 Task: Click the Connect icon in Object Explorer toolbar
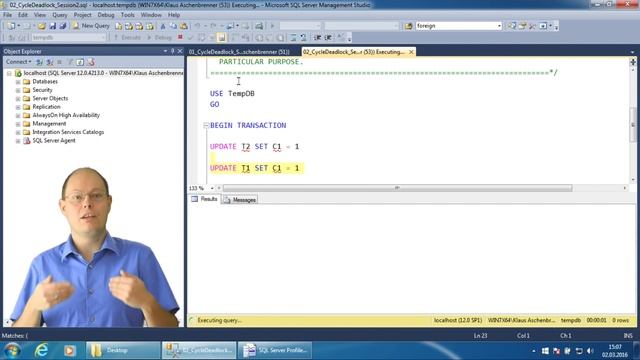tap(39, 62)
